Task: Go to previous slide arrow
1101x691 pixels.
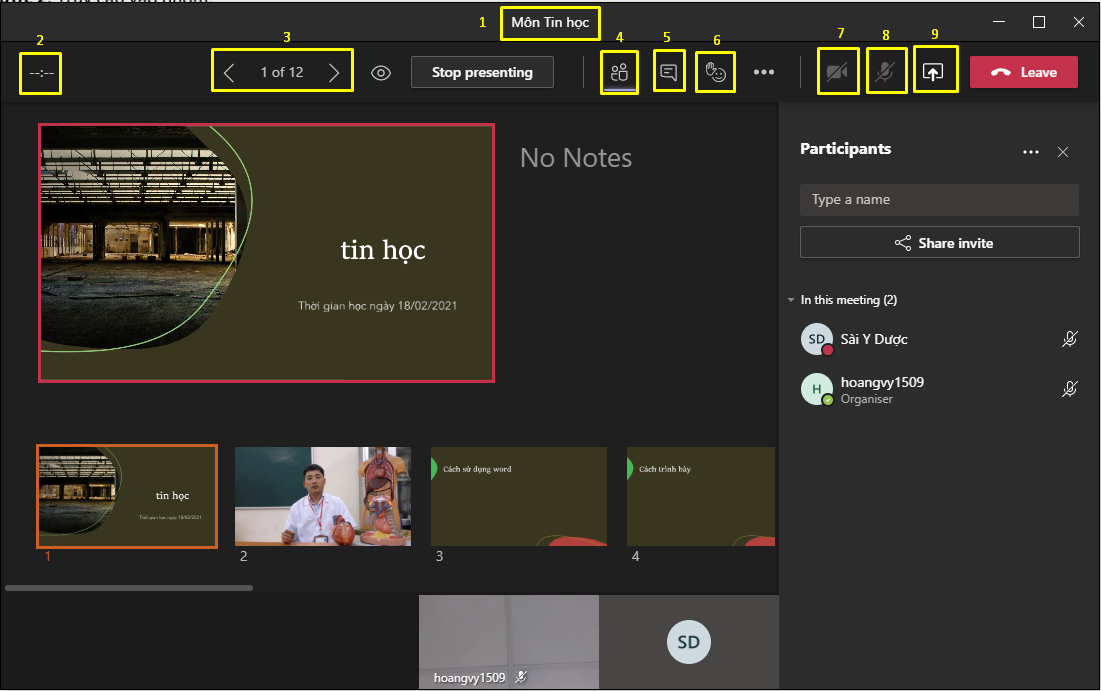Action: (x=229, y=72)
